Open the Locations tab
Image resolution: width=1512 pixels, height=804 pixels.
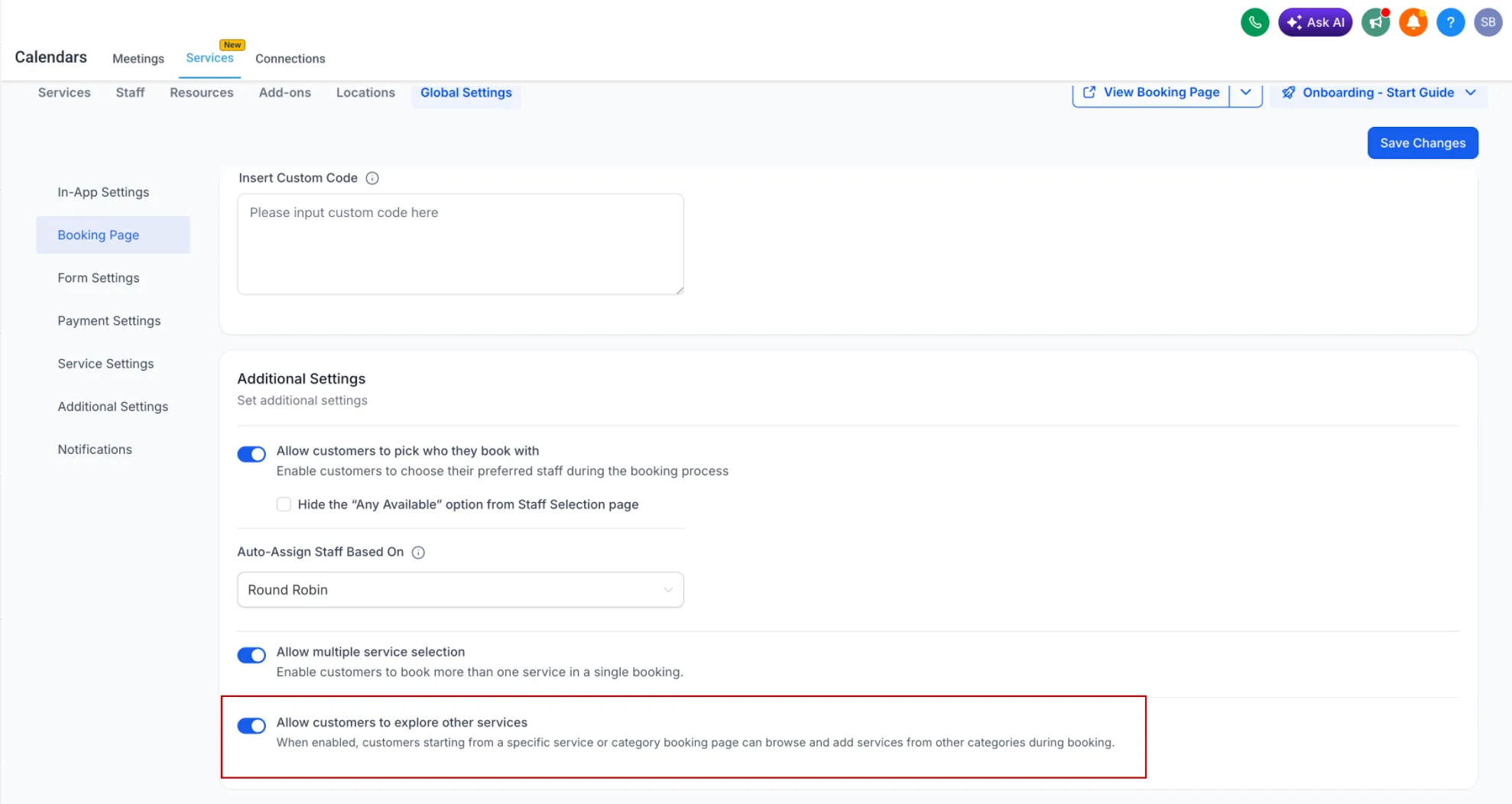point(365,92)
